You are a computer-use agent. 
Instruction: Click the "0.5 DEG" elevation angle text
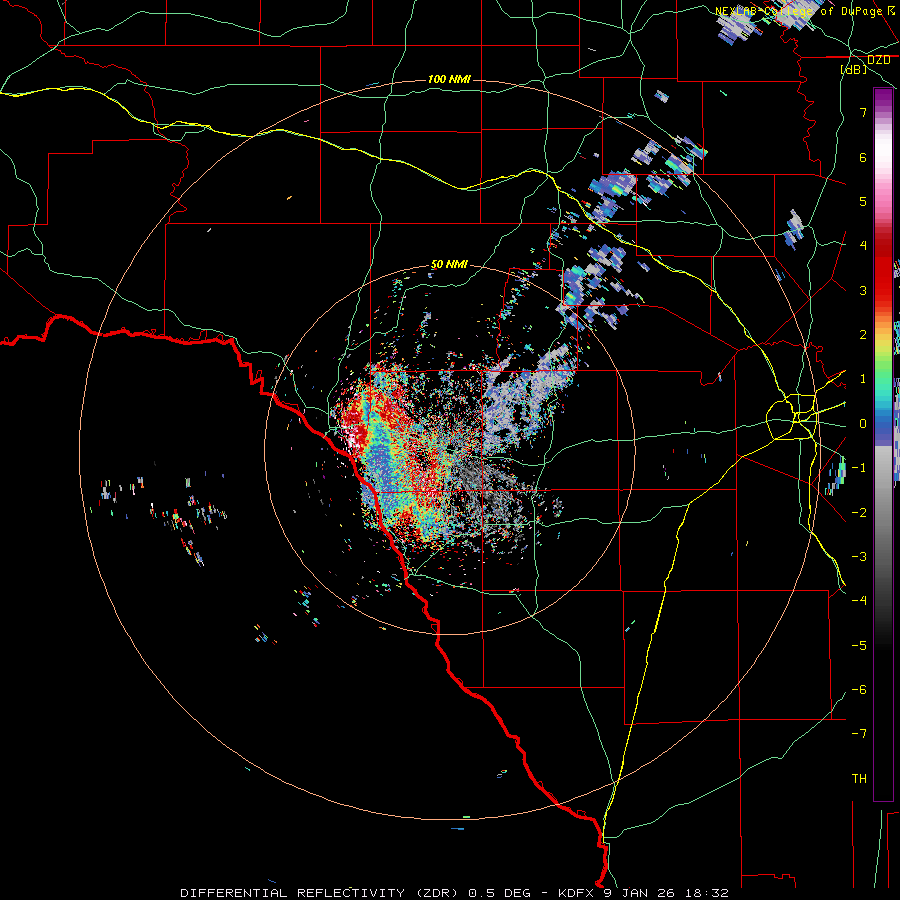pos(499,893)
